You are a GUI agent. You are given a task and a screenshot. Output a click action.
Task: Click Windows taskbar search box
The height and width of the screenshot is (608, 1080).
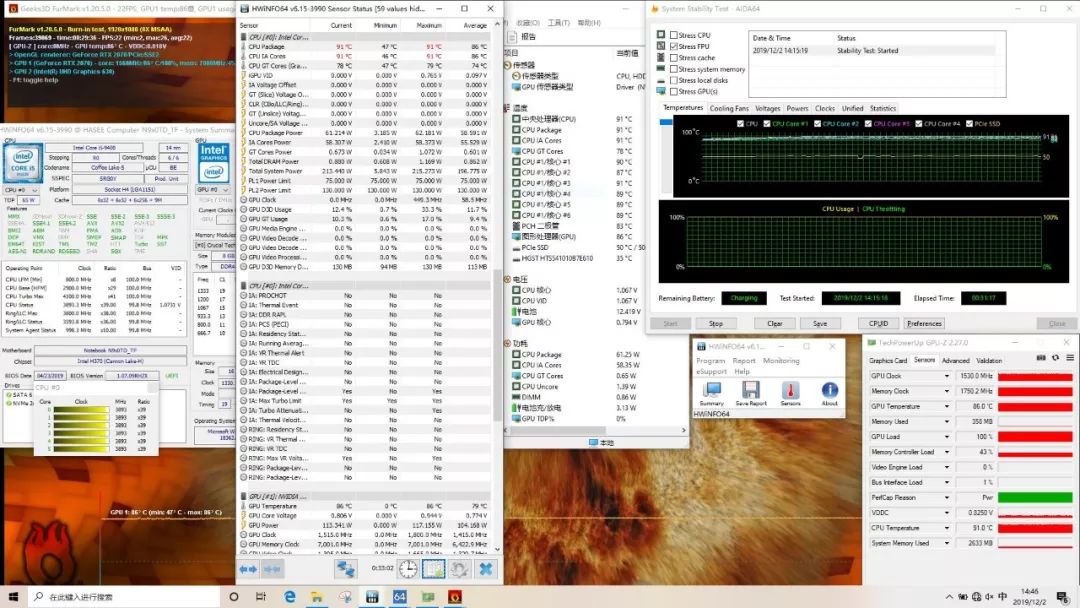(124, 596)
